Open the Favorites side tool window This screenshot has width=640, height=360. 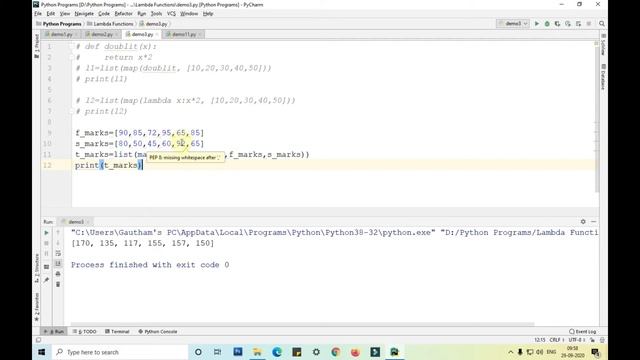37,307
